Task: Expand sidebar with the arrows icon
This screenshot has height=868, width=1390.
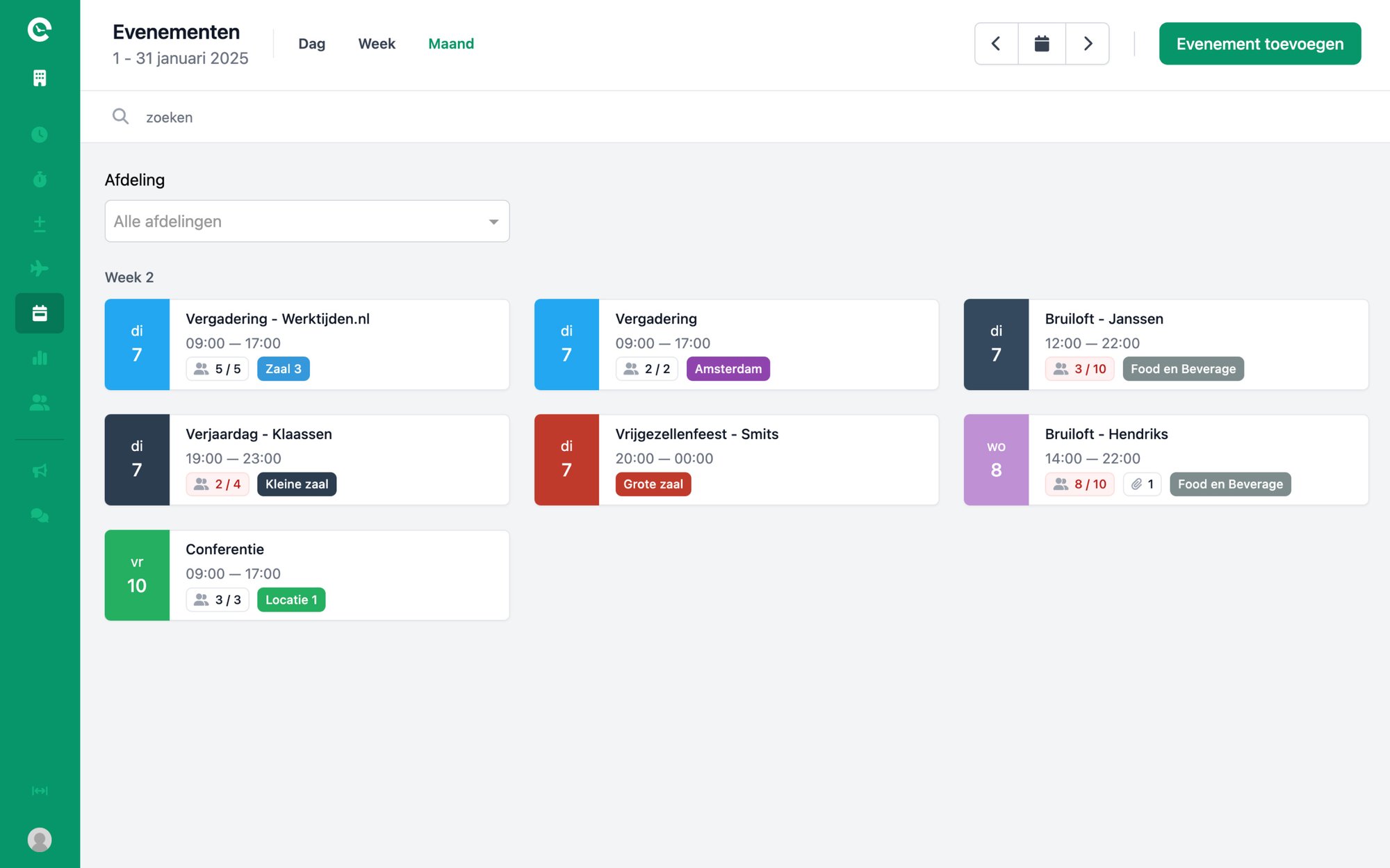Action: (x=40, y=791)
